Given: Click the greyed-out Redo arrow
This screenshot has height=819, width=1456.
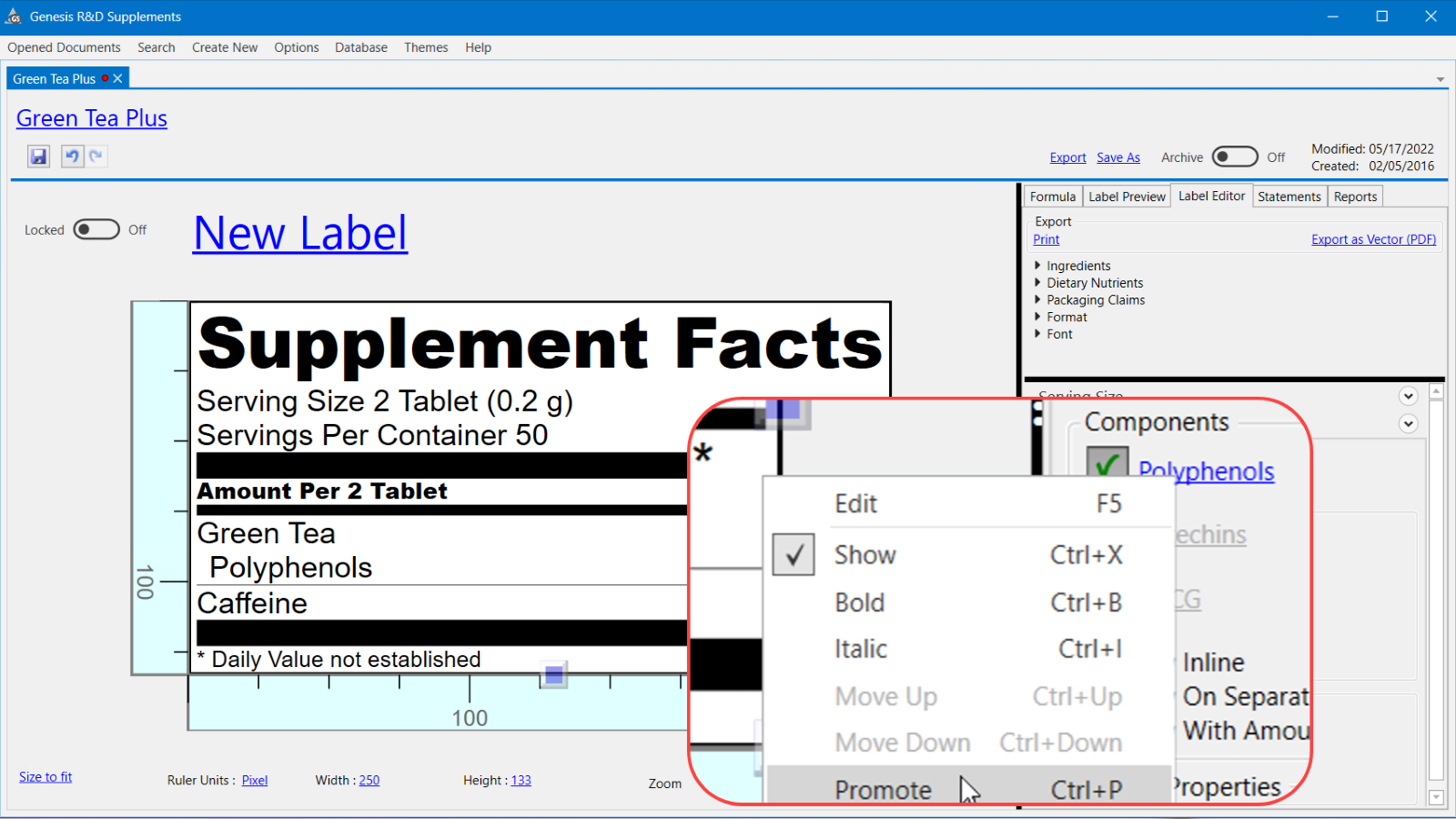Looking at the screenshot, I should click(96, 157).
